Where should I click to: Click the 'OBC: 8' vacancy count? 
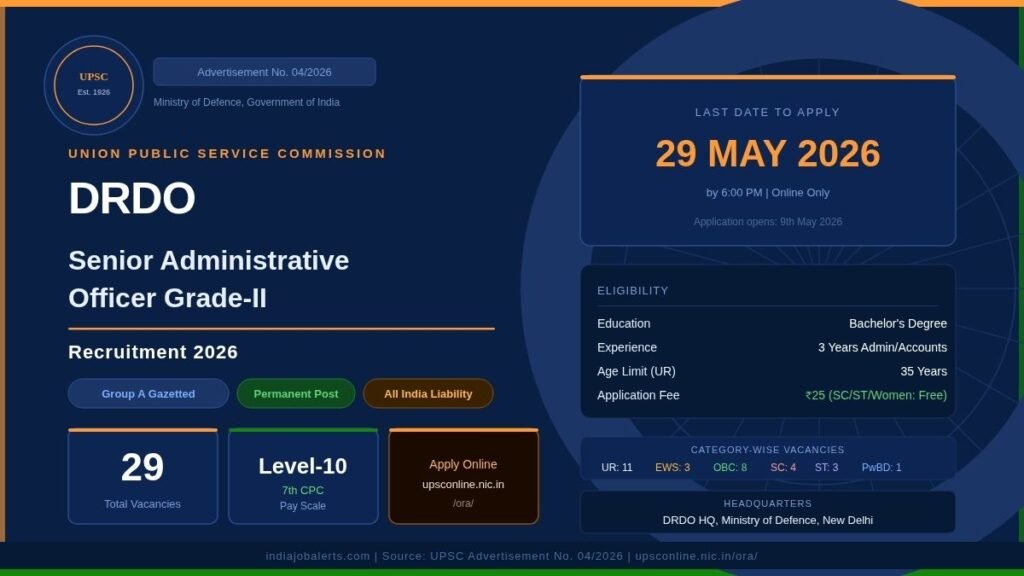(x=730, y=468)
